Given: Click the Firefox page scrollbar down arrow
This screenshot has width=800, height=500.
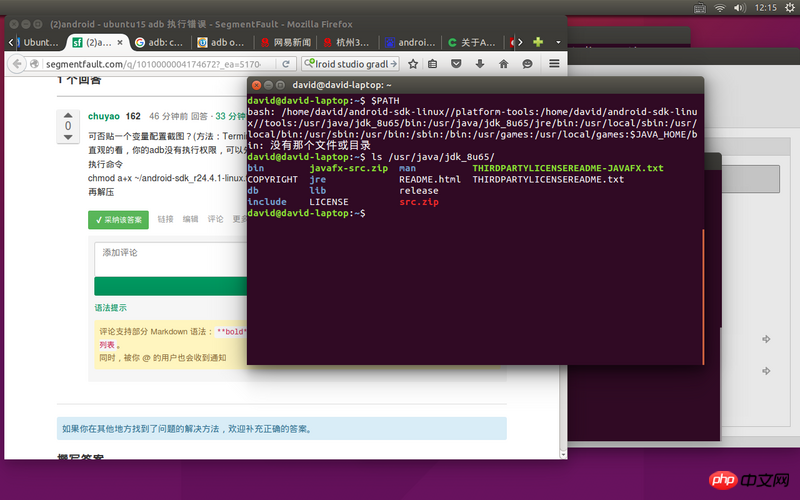Looking at the screenshot, I should point(563,454).
